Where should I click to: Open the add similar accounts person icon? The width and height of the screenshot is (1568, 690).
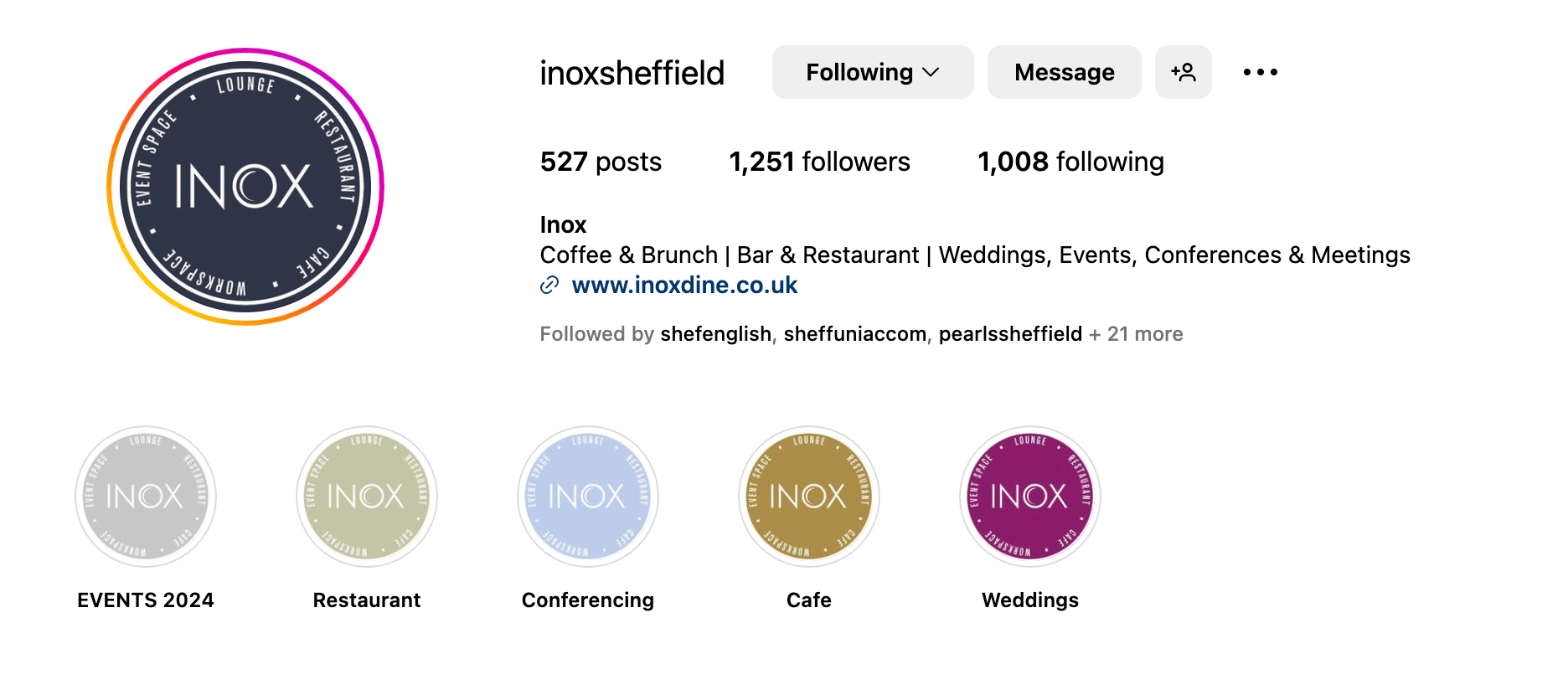pyautogui.click(x=1183, y=72)
